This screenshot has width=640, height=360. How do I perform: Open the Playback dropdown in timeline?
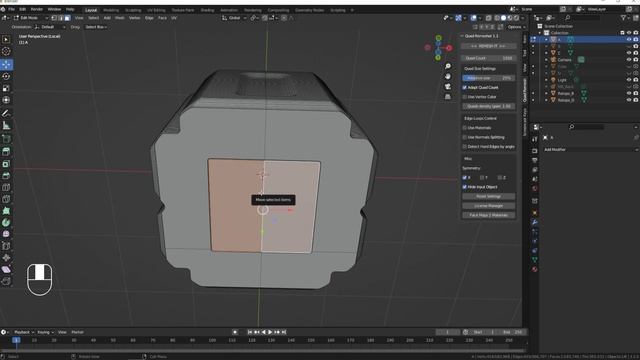click(x=24, y=332)
